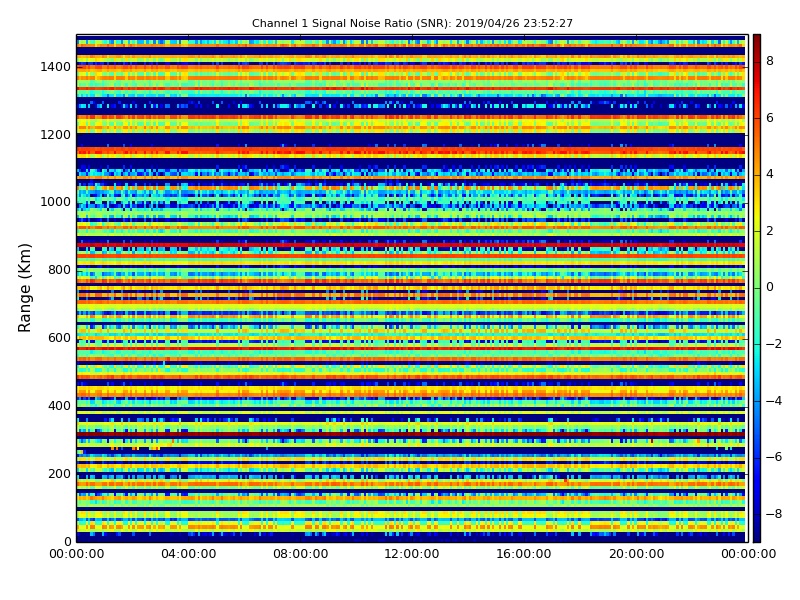This screenshot has height=600, width=800.
Task: Click the 600 range tick label
Action: click(59, 338)
